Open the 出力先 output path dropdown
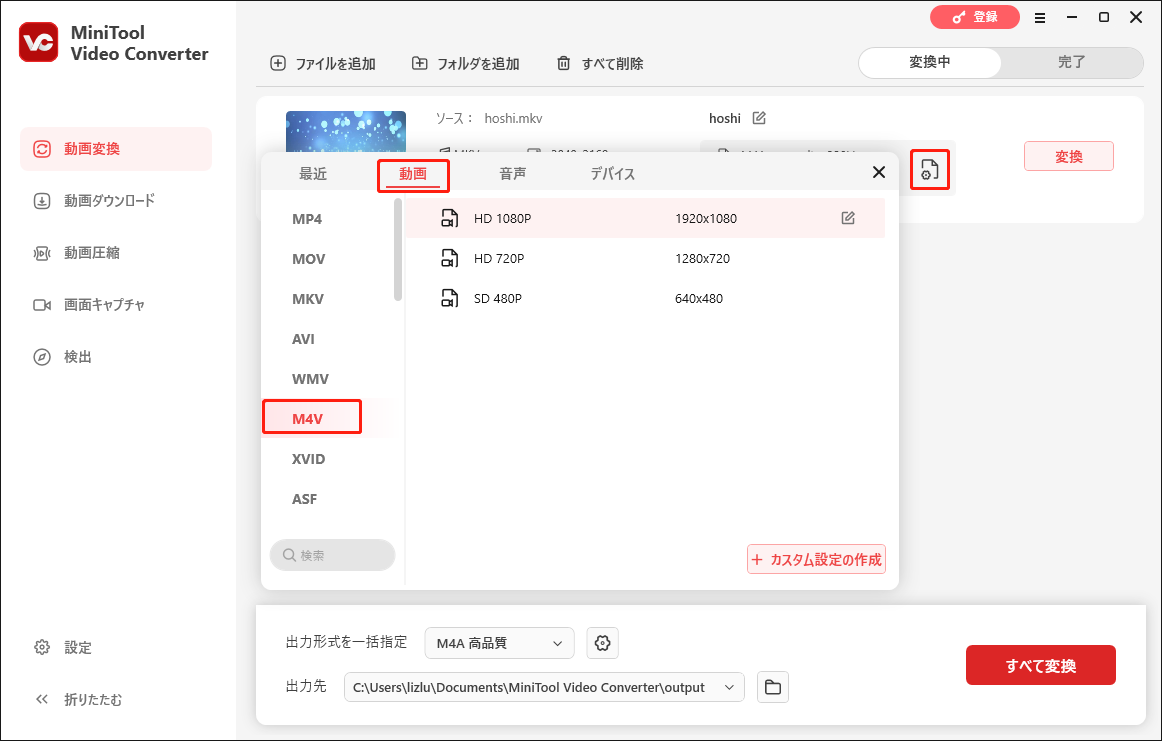 (544, 687)
